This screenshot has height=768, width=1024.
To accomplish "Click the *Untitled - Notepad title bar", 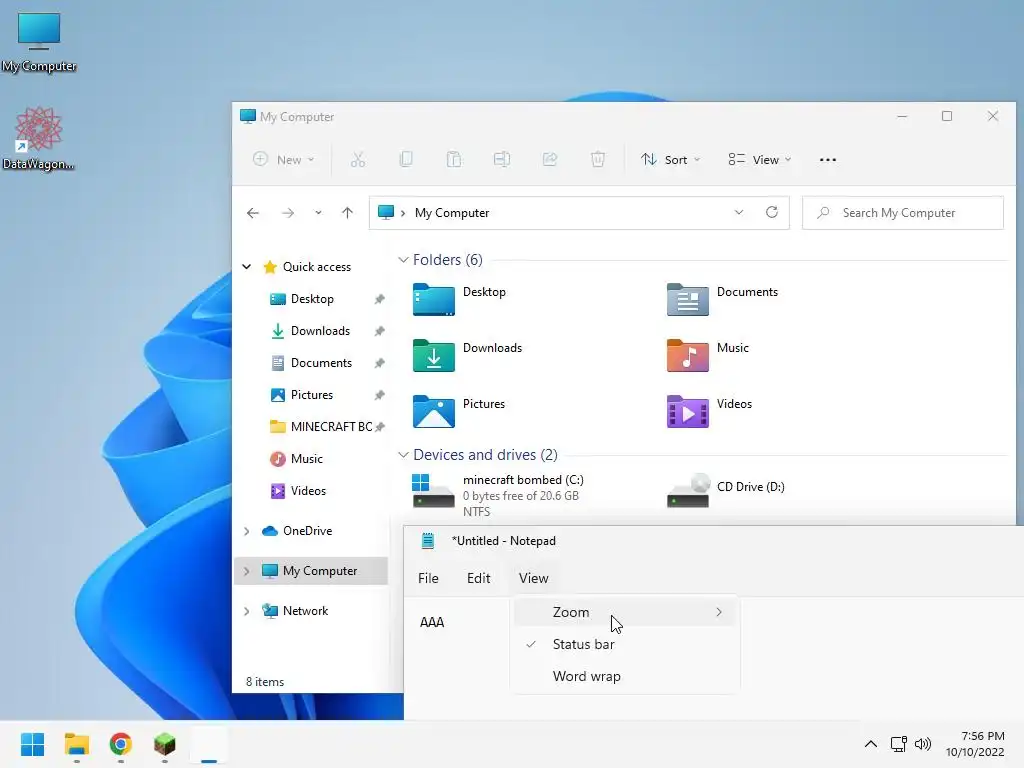I will tap(712, 541).
